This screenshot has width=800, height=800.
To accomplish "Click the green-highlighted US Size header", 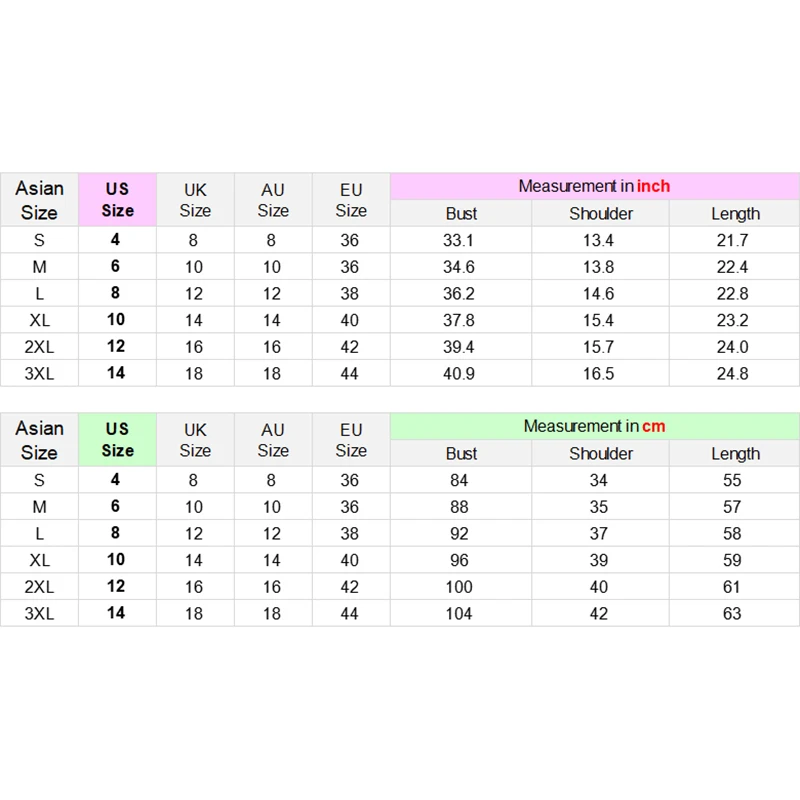I will (117, 439).
